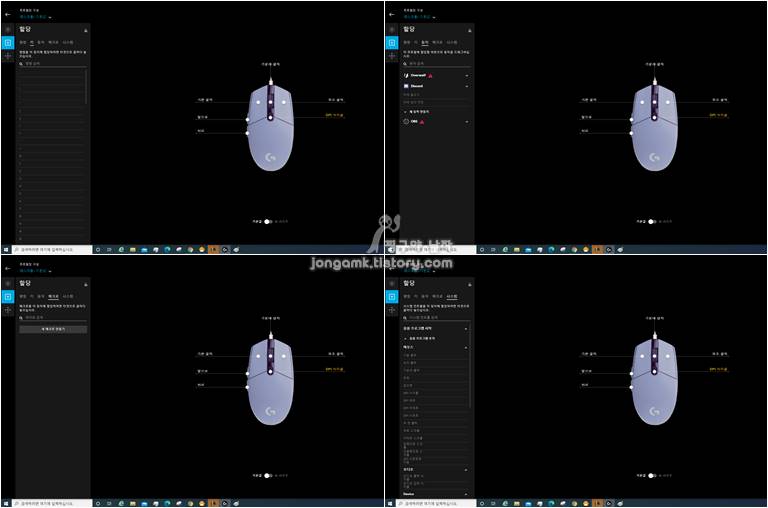768x508 pixels.
Task: Open Sensitivity DPI icon in the Actions-tab view
Action: [392, 56]
